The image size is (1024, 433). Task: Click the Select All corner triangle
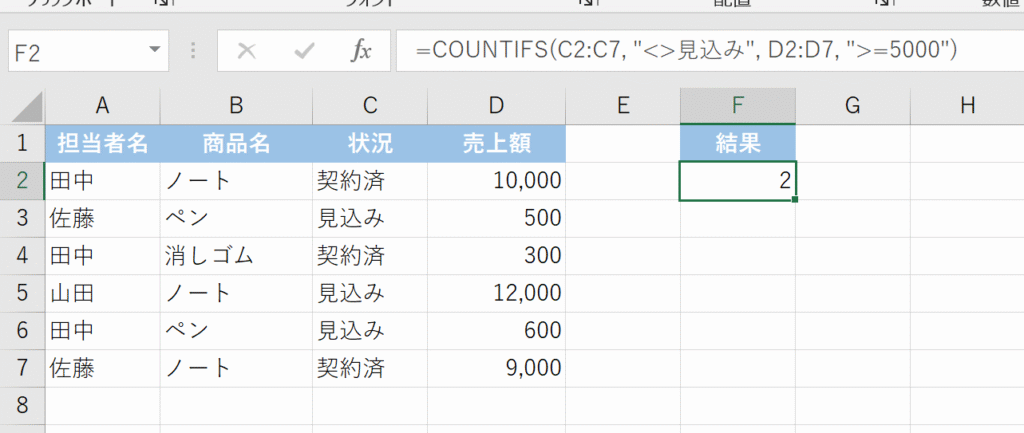[27, 107]
